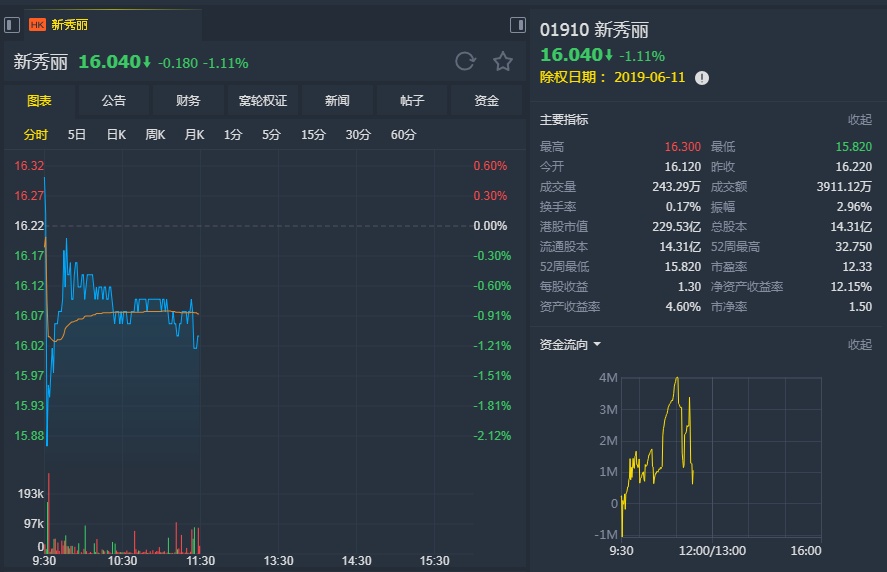Open the 图表 tab
The height and width of the screenshot is (572, 887).
(x=40, y=101)
